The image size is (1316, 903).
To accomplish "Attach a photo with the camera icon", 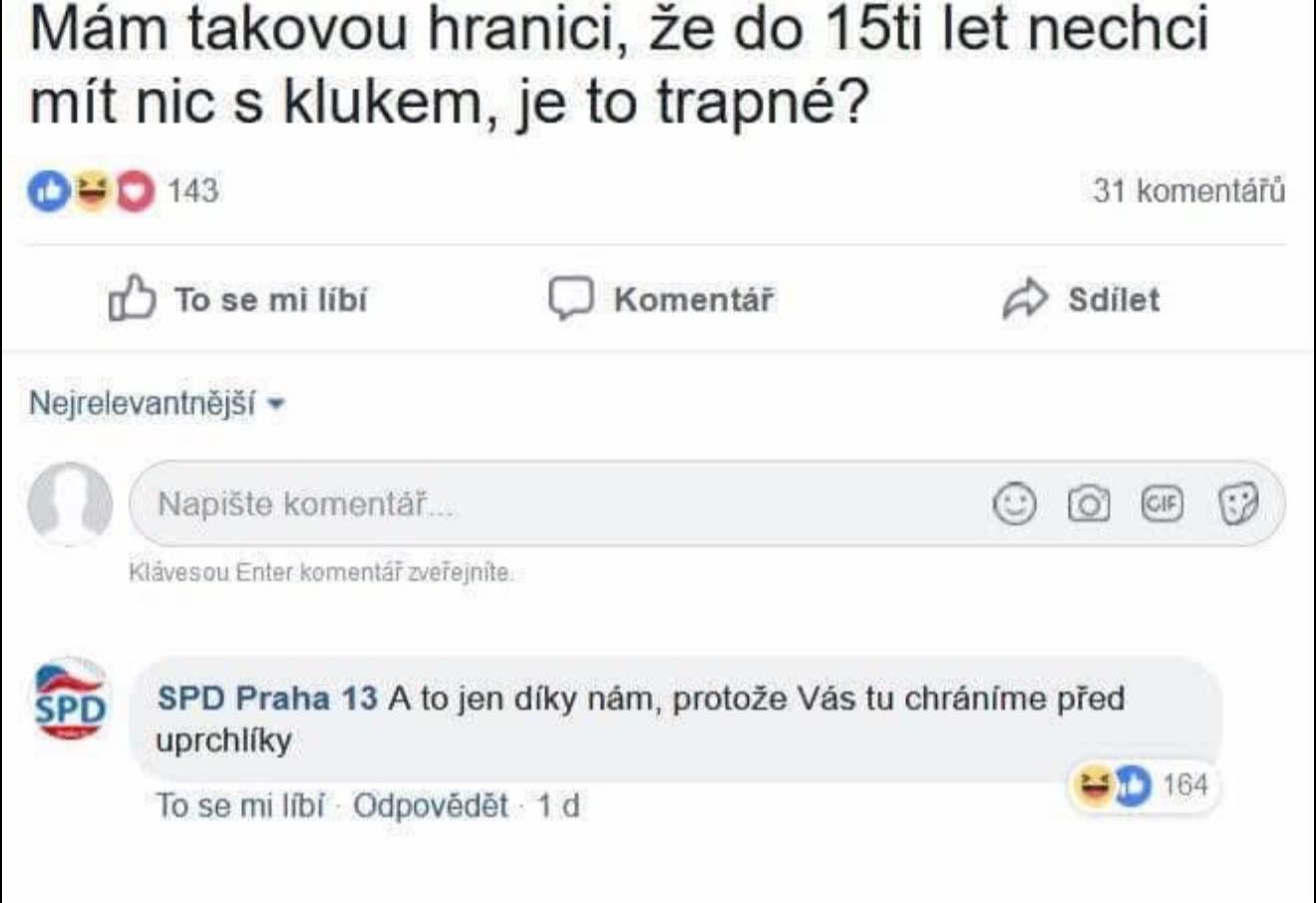I will click(x=1088, y=503).
